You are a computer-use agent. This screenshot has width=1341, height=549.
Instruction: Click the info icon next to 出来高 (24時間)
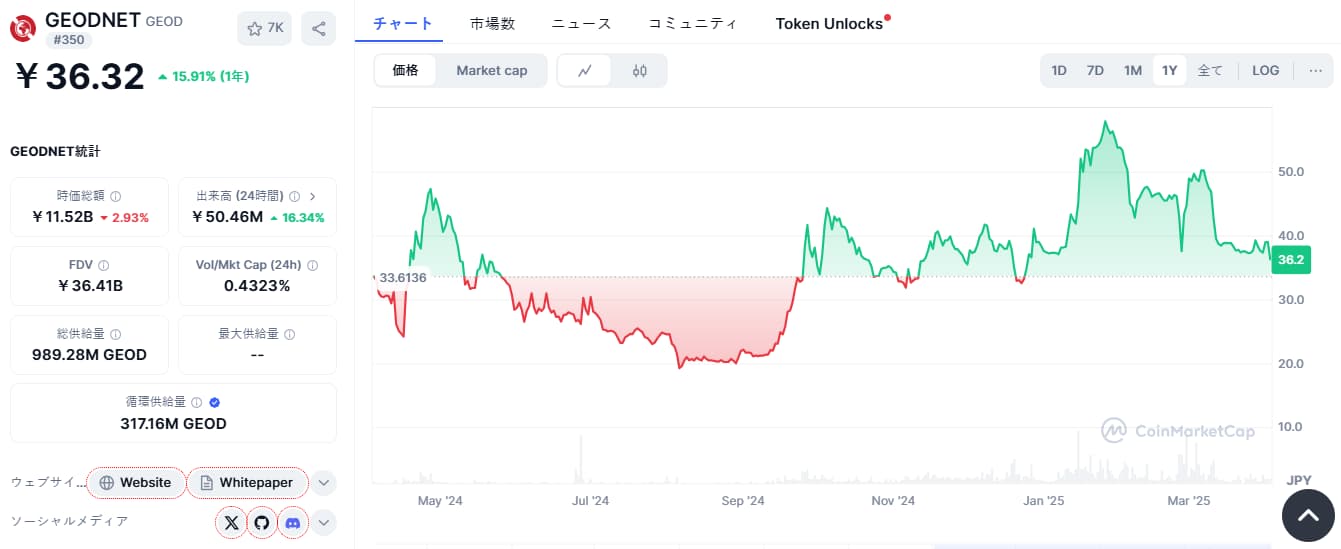point(293,197)
